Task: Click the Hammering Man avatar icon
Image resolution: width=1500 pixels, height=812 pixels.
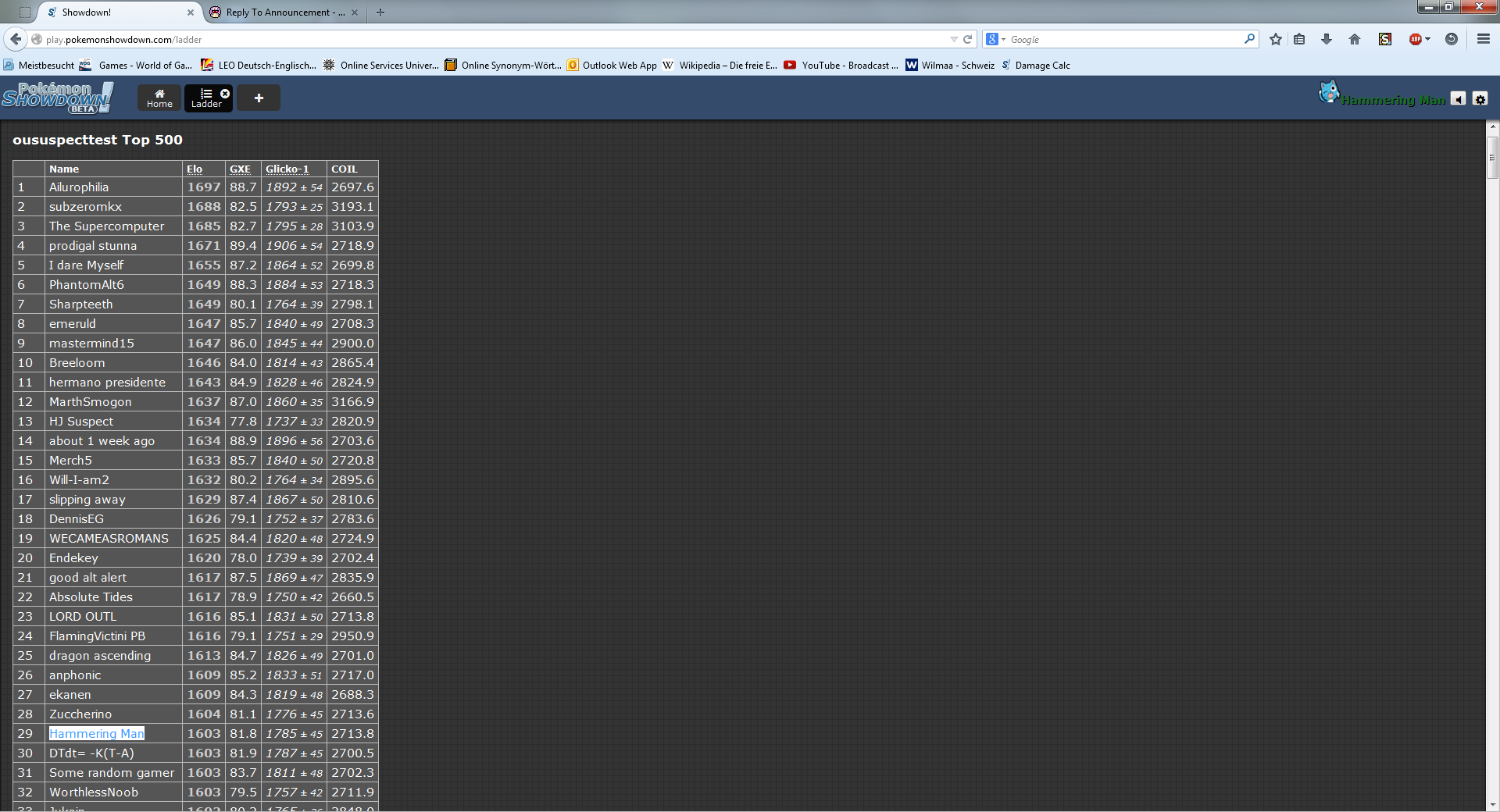Action: coord(1329,92)
